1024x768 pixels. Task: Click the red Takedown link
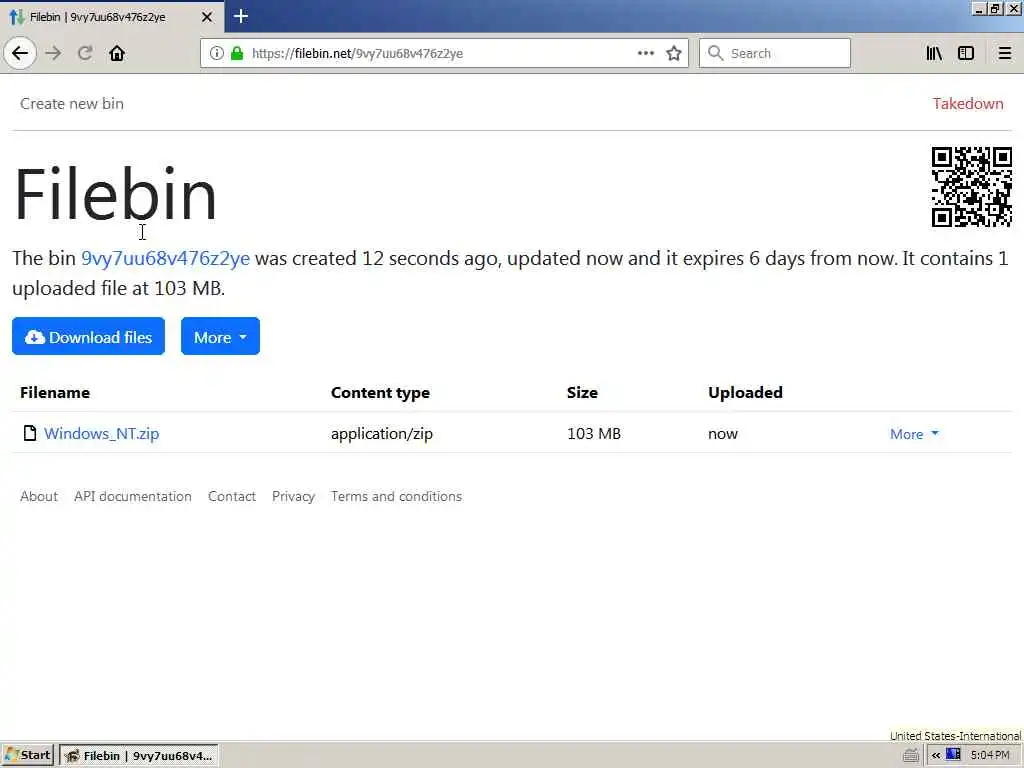[x=968, y=103]
